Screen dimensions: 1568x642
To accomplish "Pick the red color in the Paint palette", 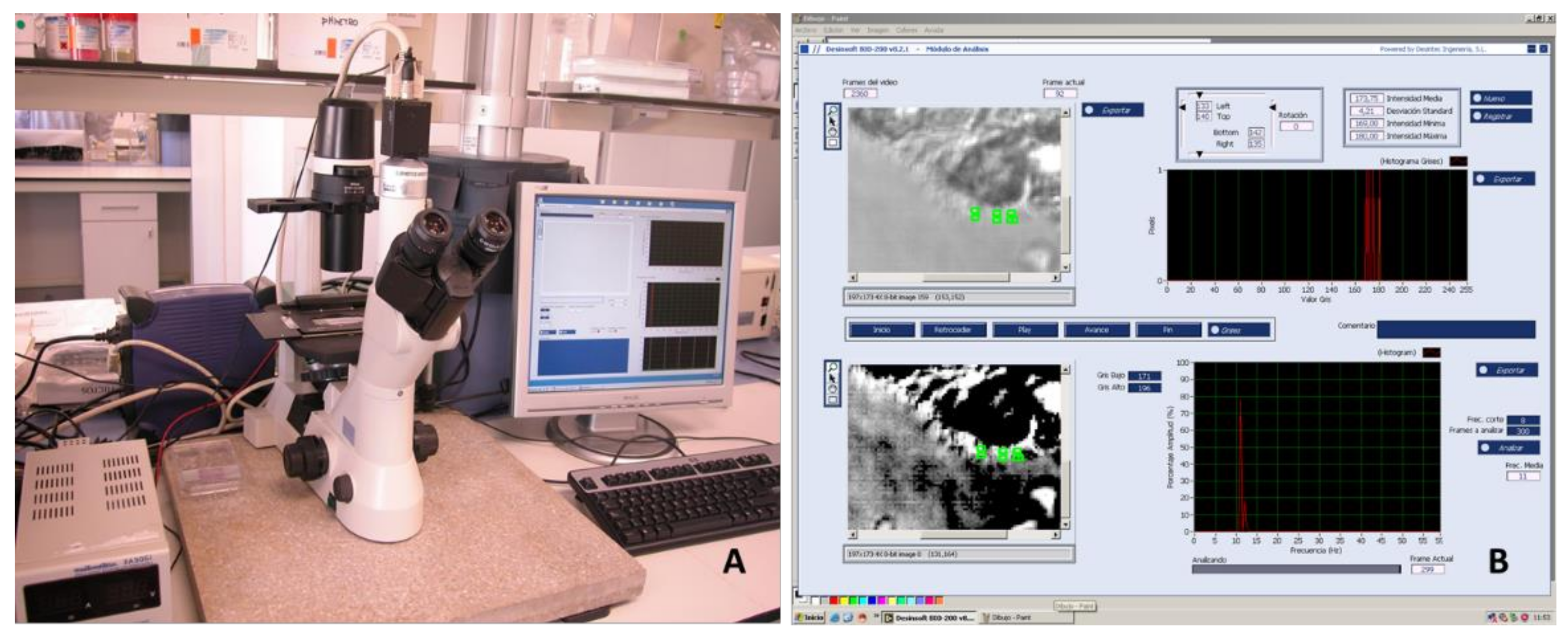I will tap(835, 601).
